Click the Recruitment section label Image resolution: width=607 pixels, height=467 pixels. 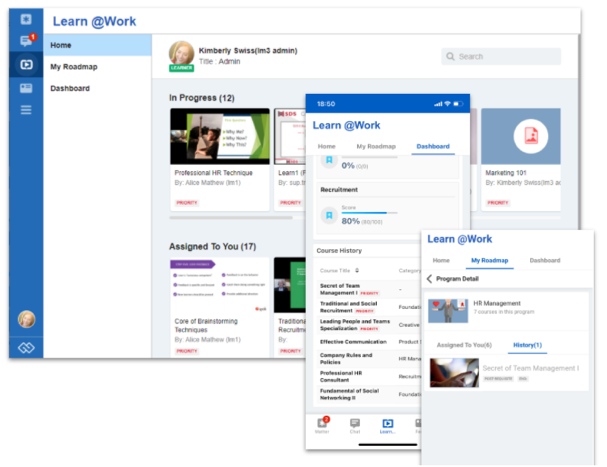point(339,190)
